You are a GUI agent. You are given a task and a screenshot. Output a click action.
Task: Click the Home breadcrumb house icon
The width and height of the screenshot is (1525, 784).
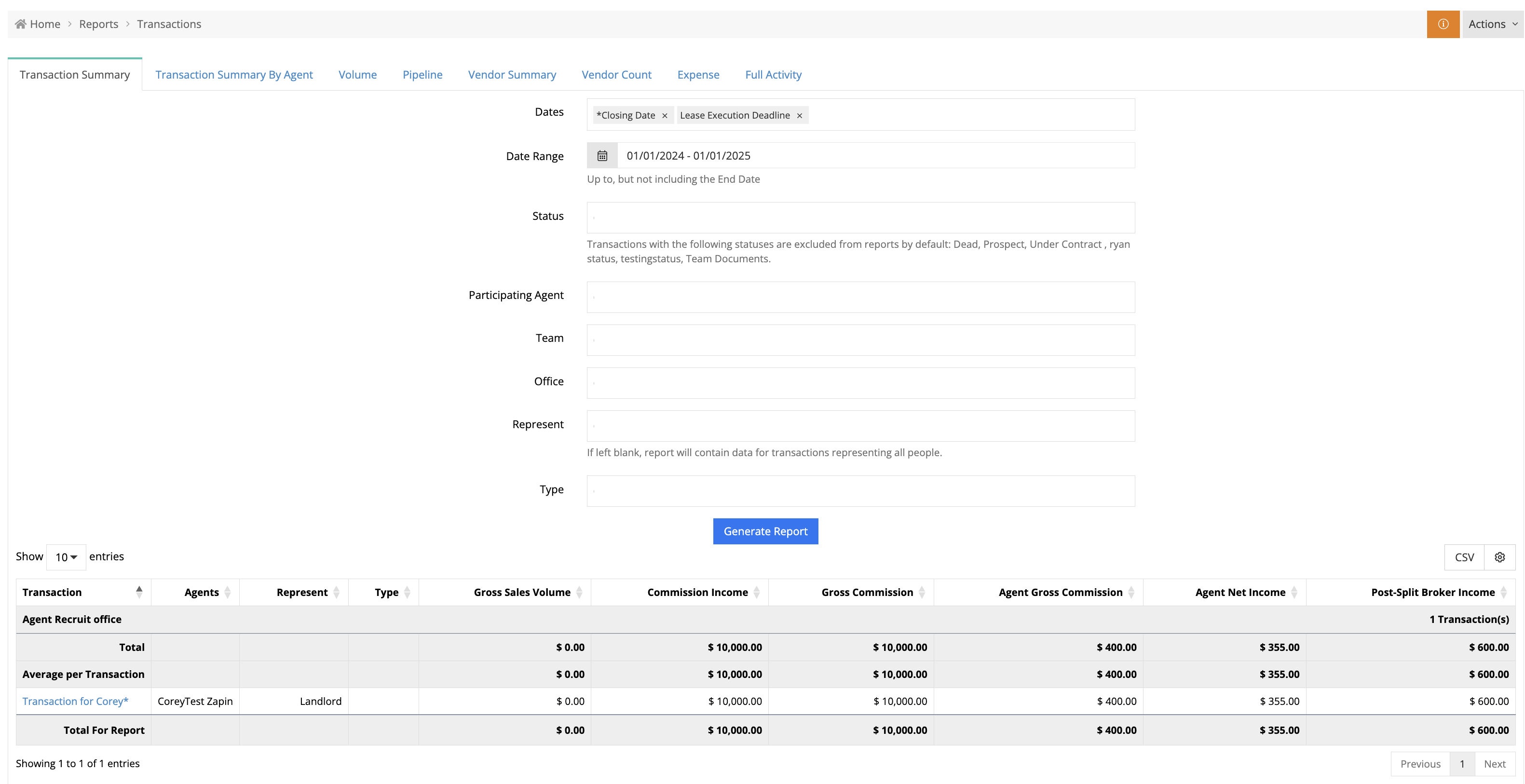tap(21, 24)
